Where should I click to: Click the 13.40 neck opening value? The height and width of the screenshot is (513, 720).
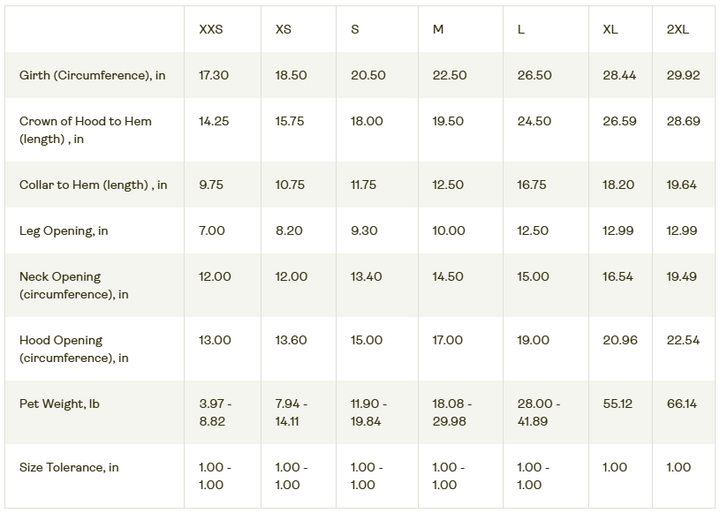pos(367,276)
